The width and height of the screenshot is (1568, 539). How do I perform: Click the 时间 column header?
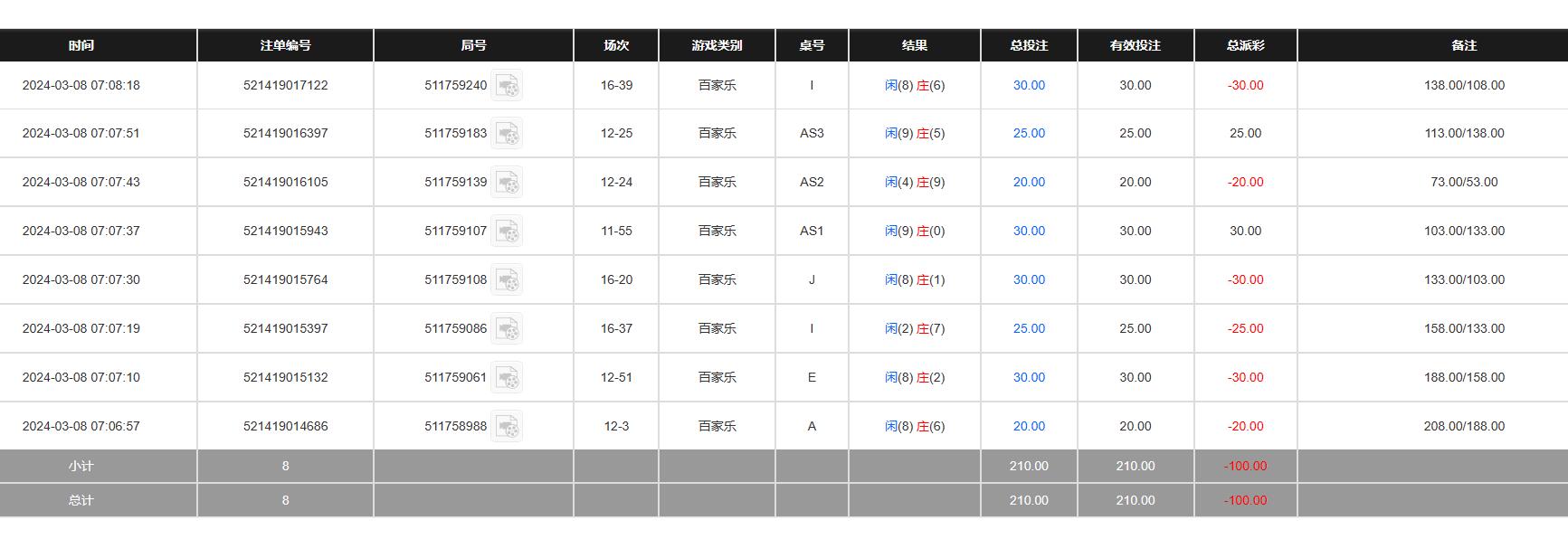(x=81, y=45)
